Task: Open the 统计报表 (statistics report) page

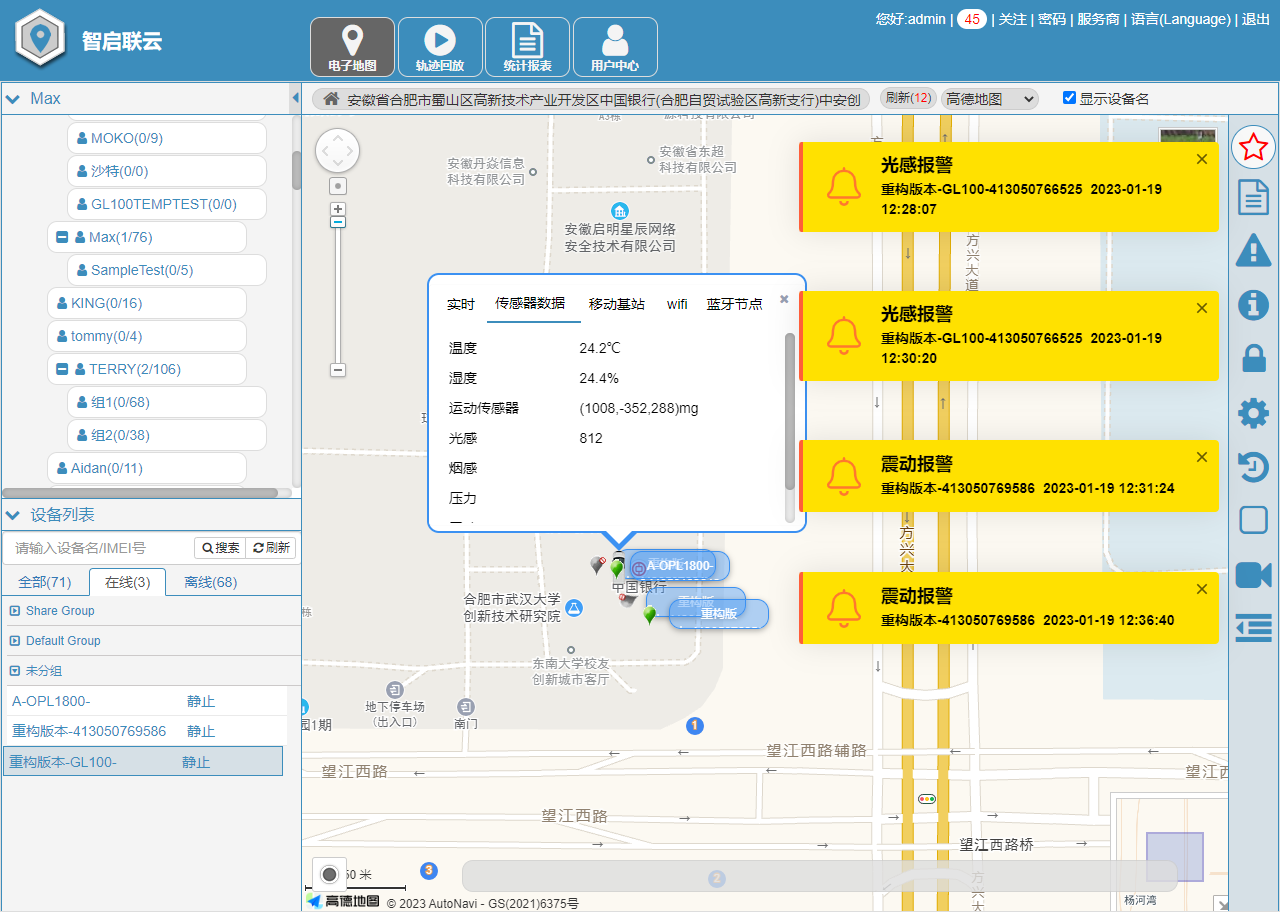Action: point(525,46)
